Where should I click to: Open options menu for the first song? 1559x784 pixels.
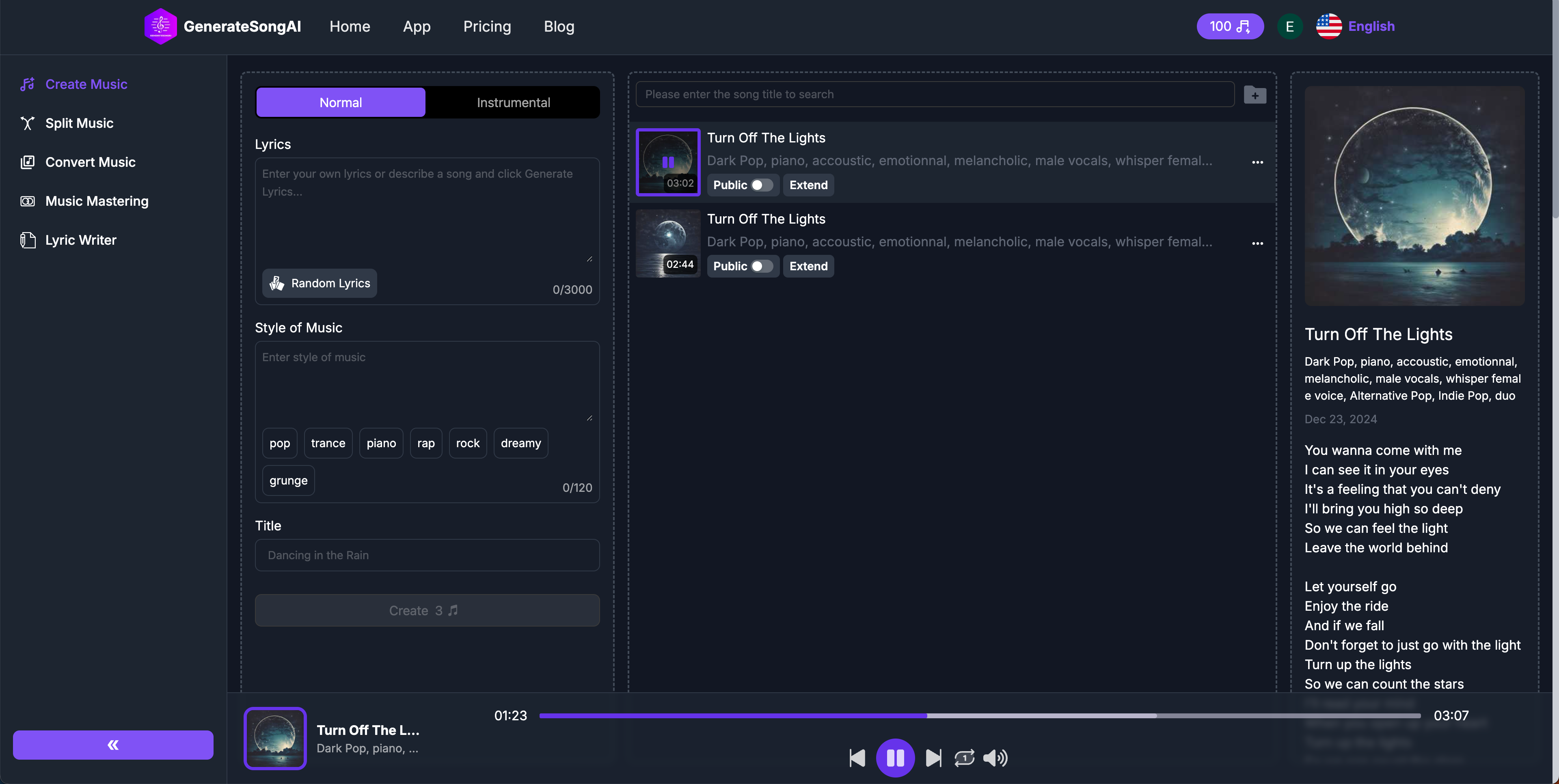click(1257, 162)
